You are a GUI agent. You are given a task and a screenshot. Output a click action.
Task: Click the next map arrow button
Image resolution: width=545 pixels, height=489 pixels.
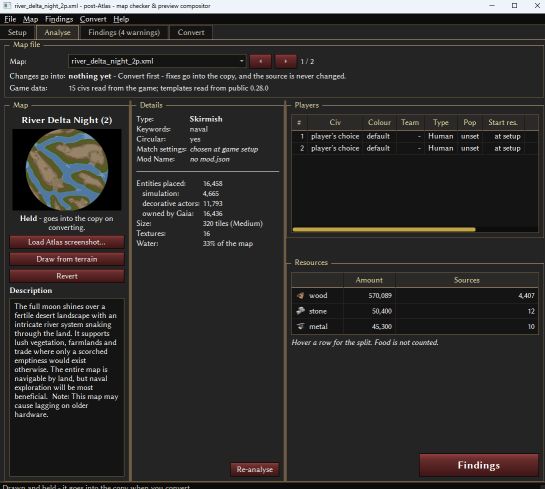[x=285, y=62]
